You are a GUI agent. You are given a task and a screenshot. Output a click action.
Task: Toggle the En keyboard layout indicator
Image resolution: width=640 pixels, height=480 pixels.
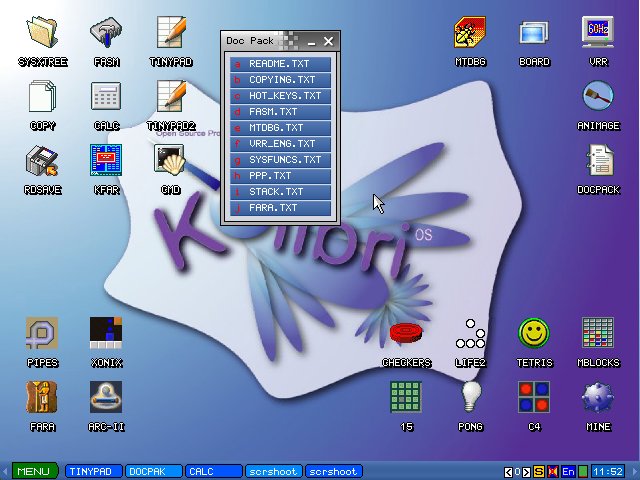(568, 471)
